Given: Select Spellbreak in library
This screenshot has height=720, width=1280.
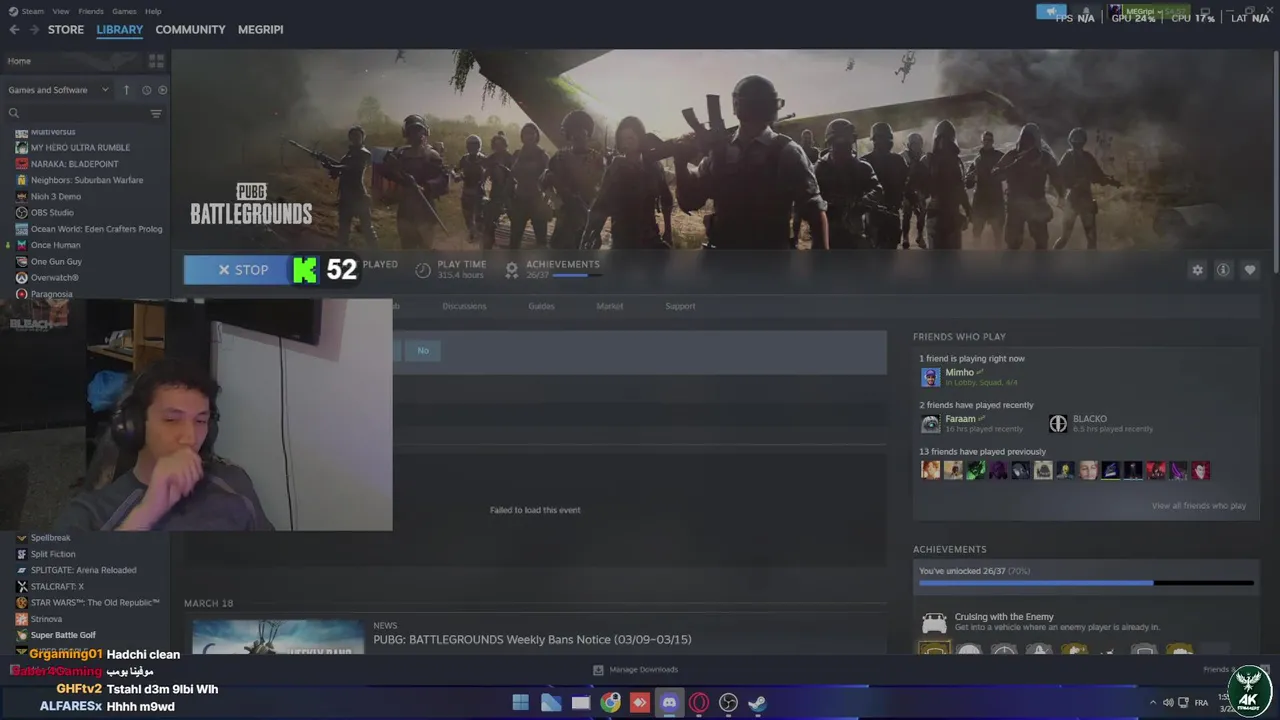Looking at the screenshot, I should coord(50,538).
